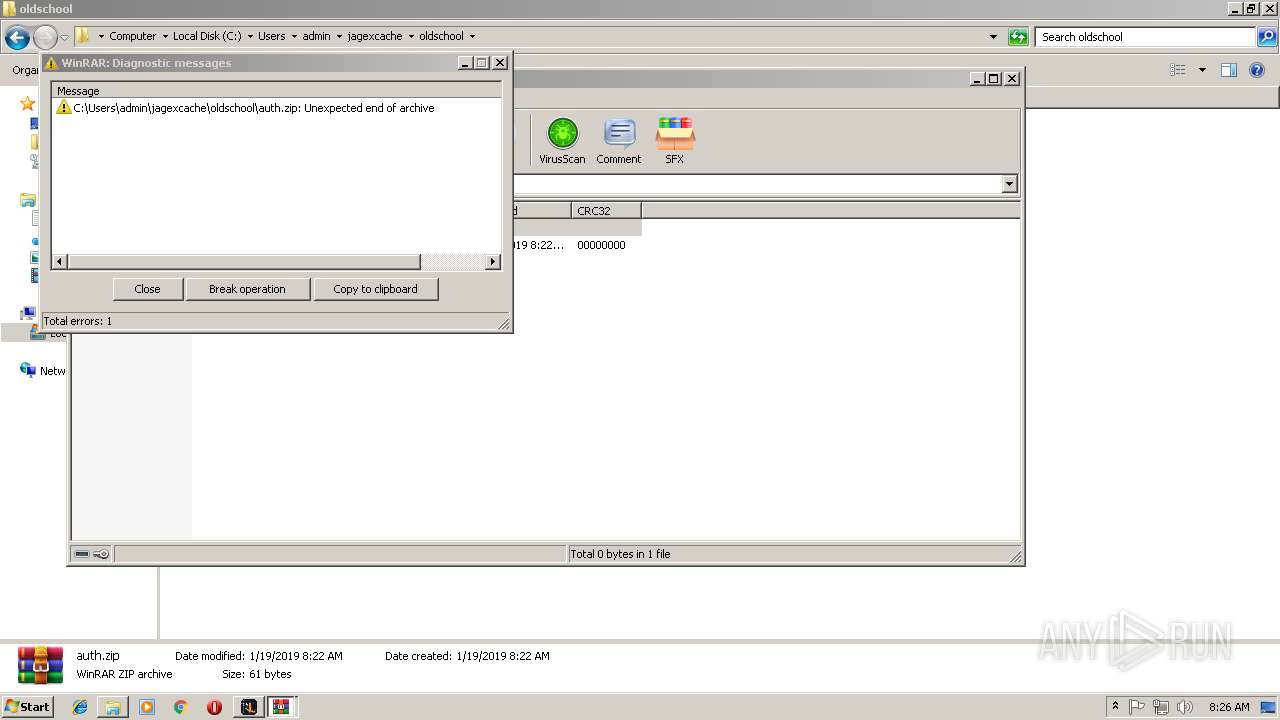Screen dimensions: 1280x720
Task: Show hidden system tray icons
Action: point(1116,707)
